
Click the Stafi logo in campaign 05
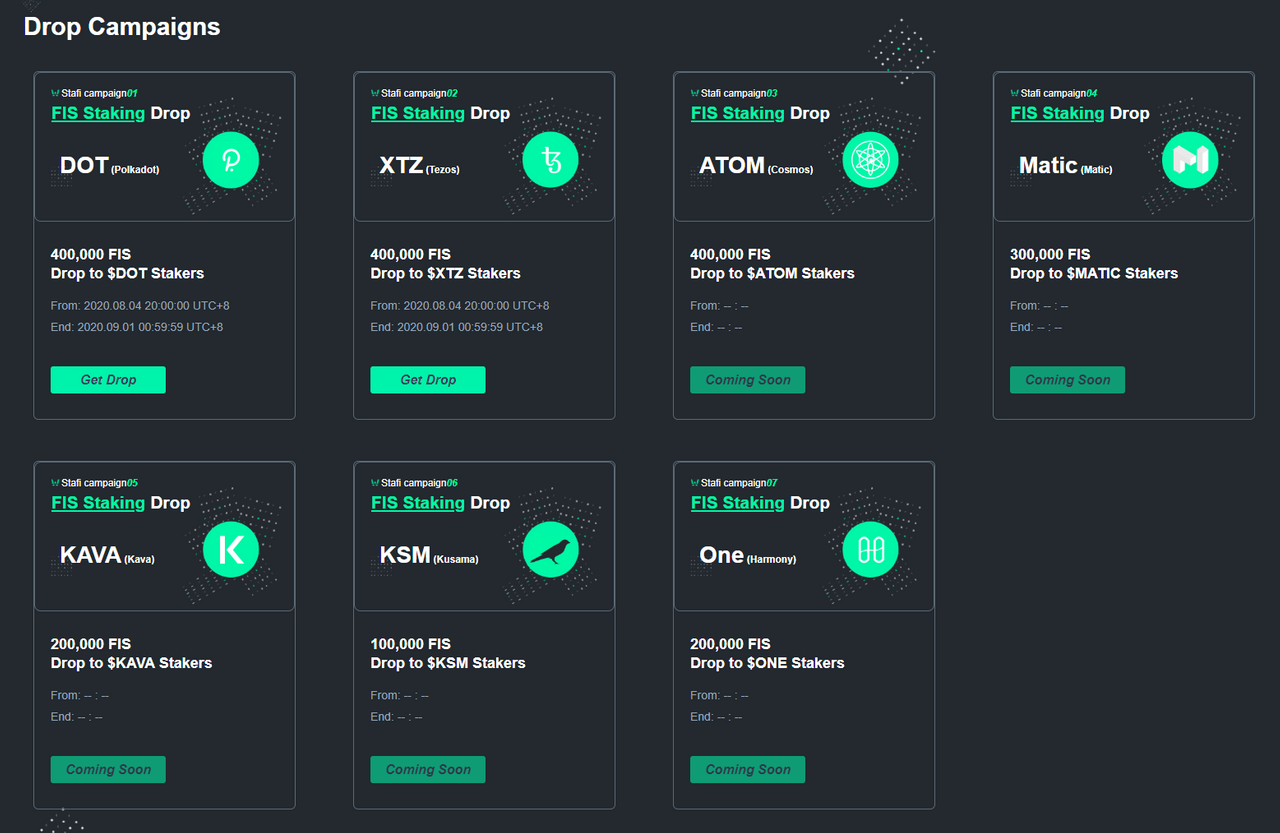point(55,483)
